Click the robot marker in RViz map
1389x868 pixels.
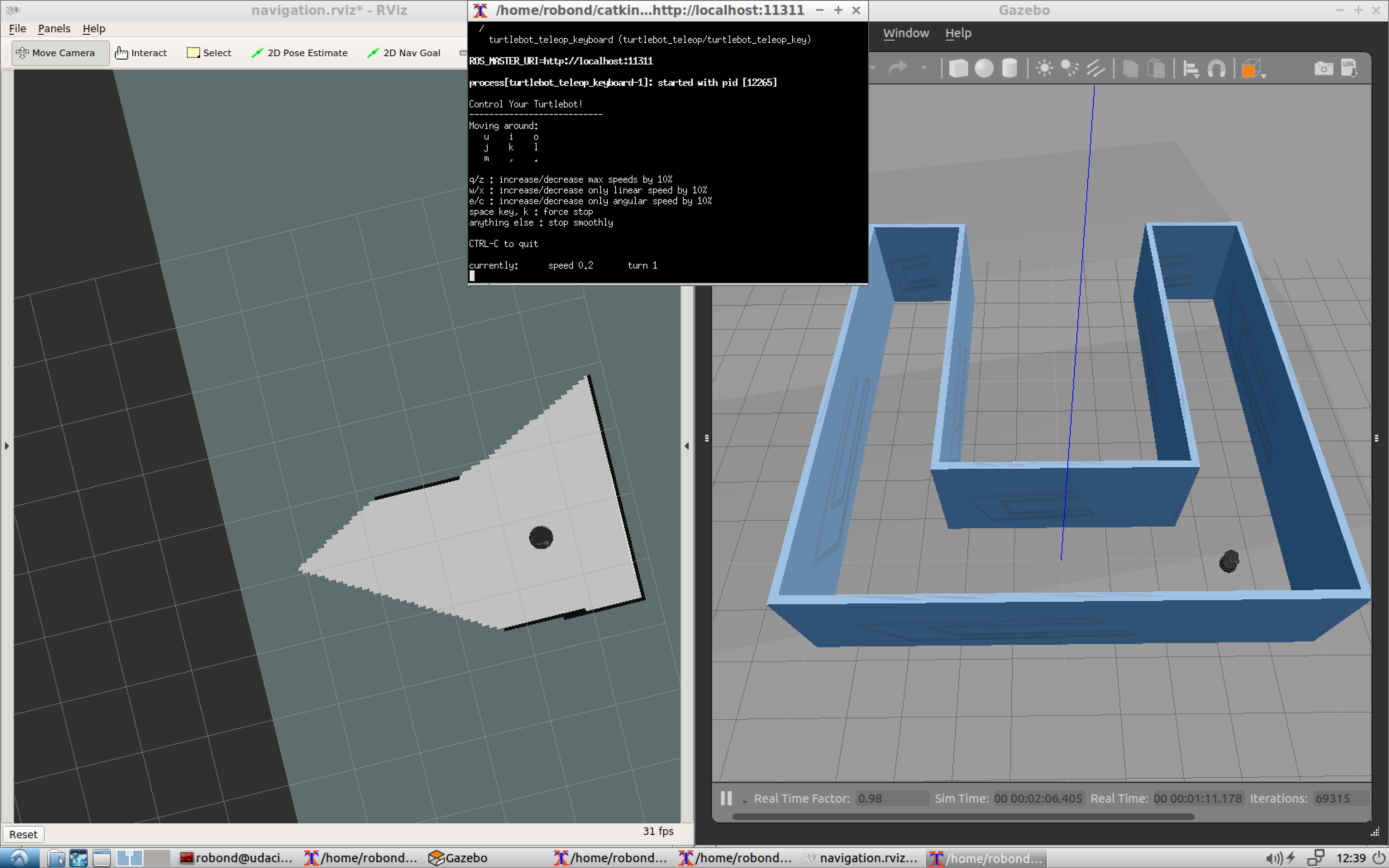[541, 538]
